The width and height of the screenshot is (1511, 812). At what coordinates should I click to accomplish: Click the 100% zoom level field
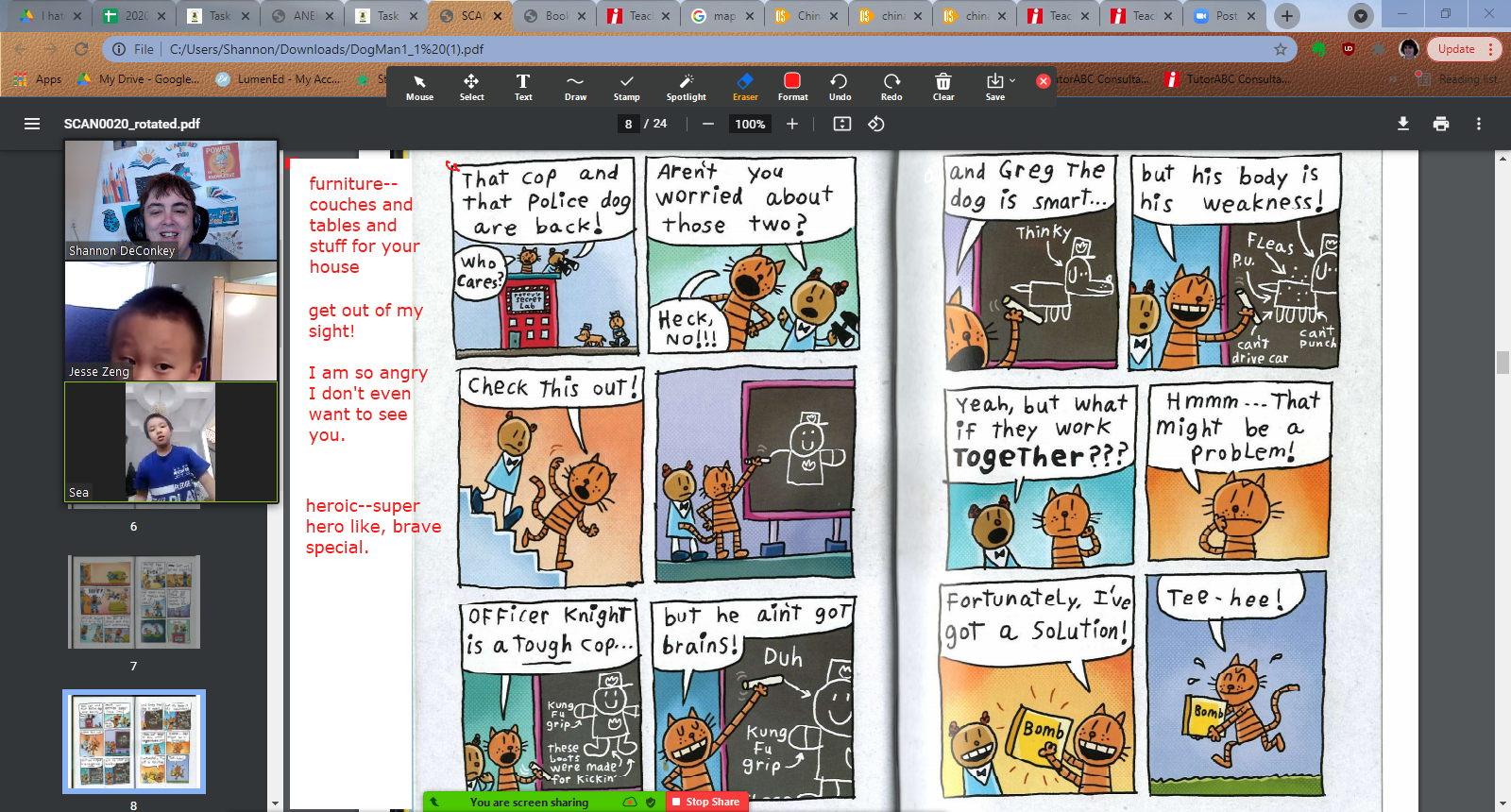click(x=750, y=124)
